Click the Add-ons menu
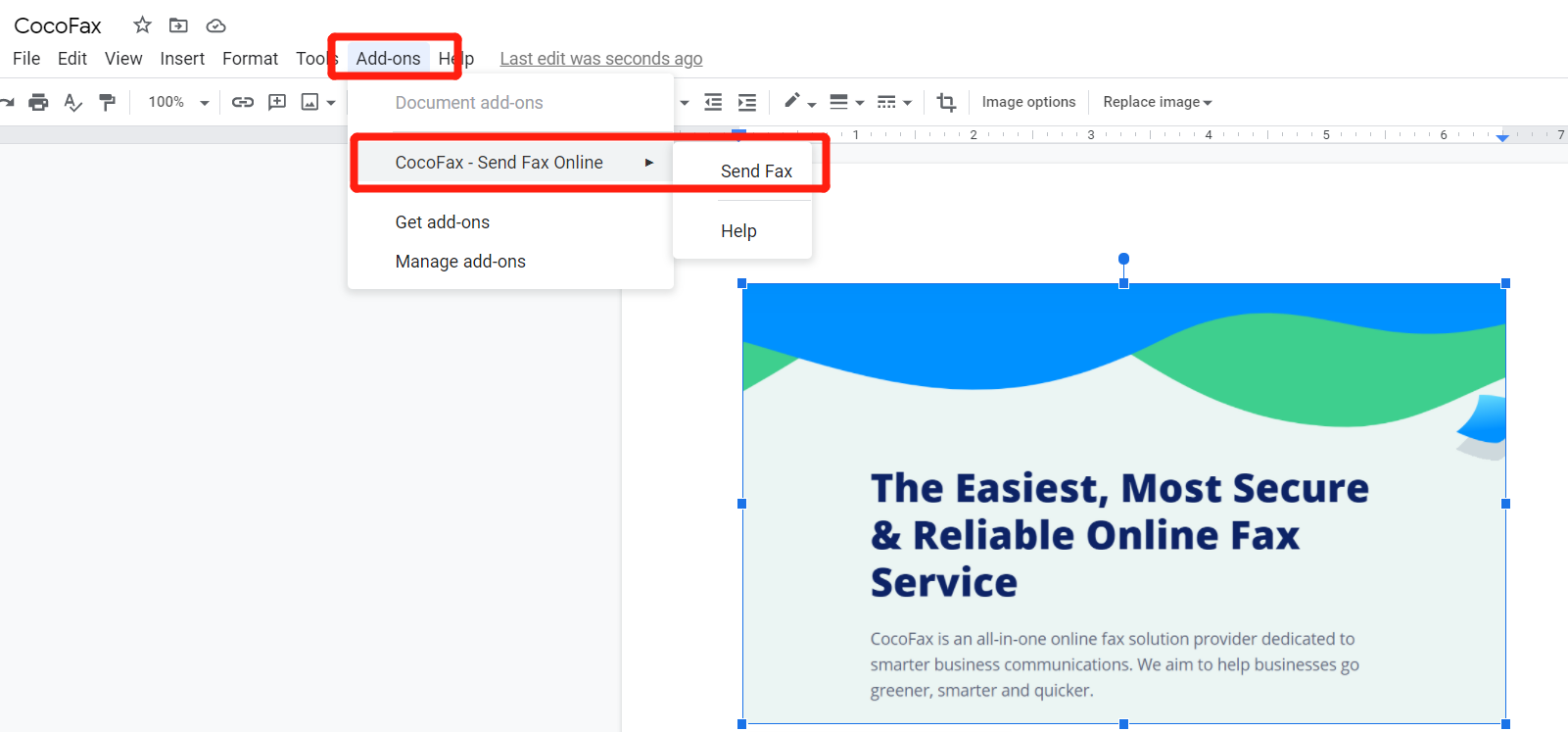 click(389, 59)
